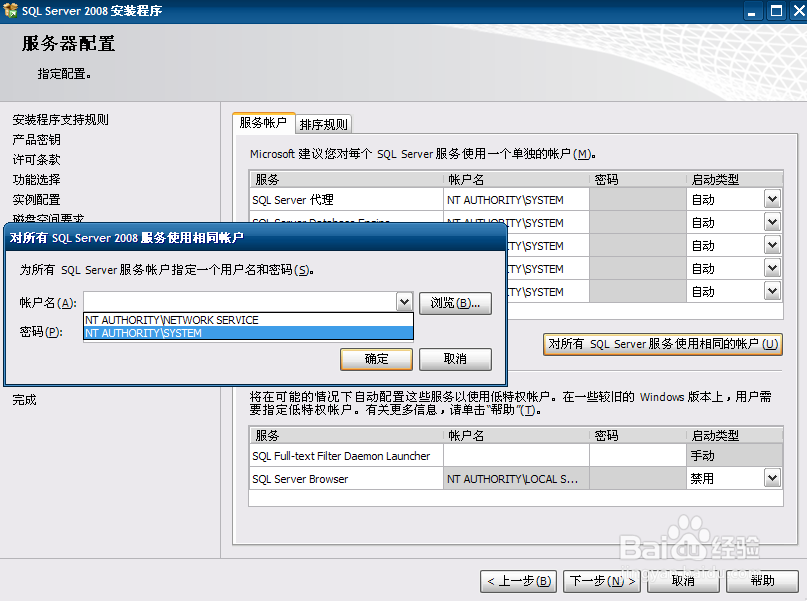Click the 禁用 startup type value
807x601 pixels.
click(702, 479)
